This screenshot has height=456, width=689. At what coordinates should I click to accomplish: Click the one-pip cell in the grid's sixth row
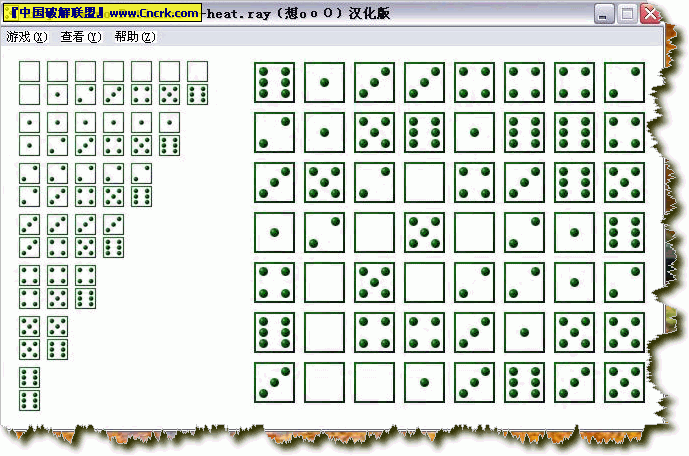tap(524, 333)
